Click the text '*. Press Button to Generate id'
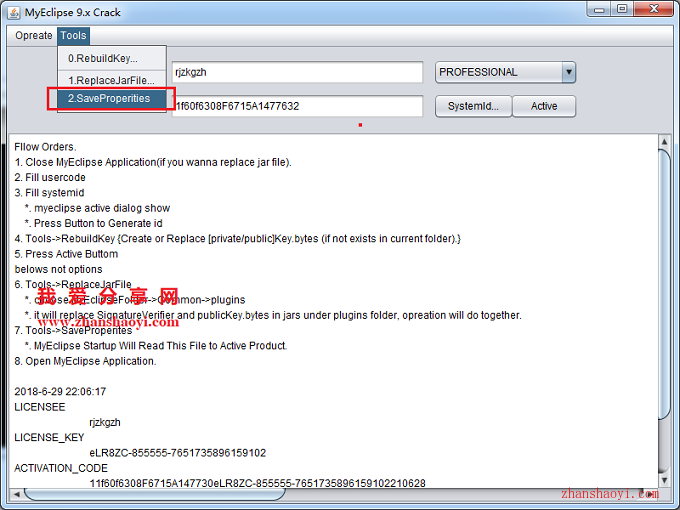Screen dimensions: 680x510 click(94, 223)
